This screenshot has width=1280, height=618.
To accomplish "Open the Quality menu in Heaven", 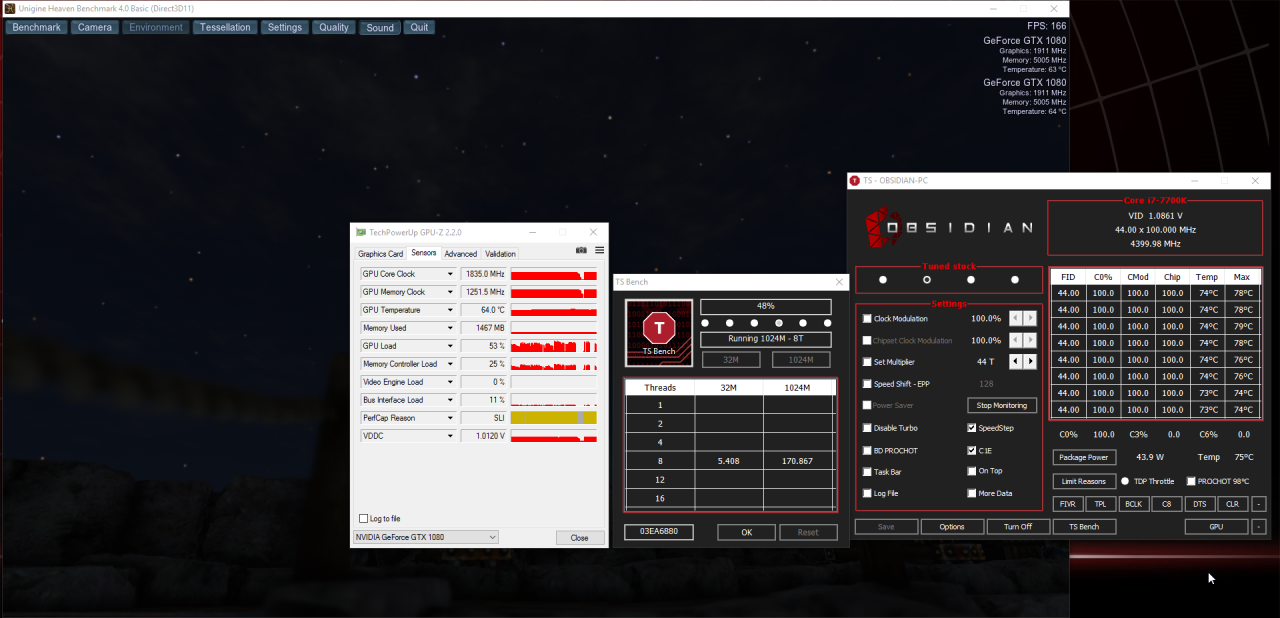I will 334,27.
